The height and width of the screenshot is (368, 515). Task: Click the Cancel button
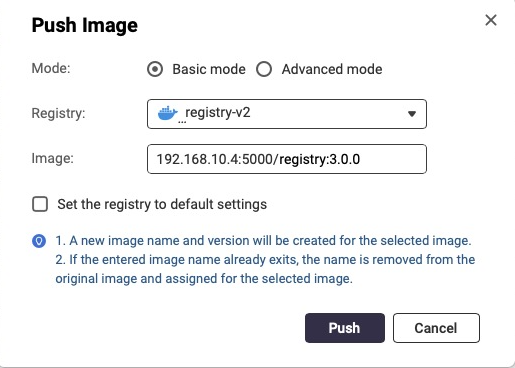(436, 328)
